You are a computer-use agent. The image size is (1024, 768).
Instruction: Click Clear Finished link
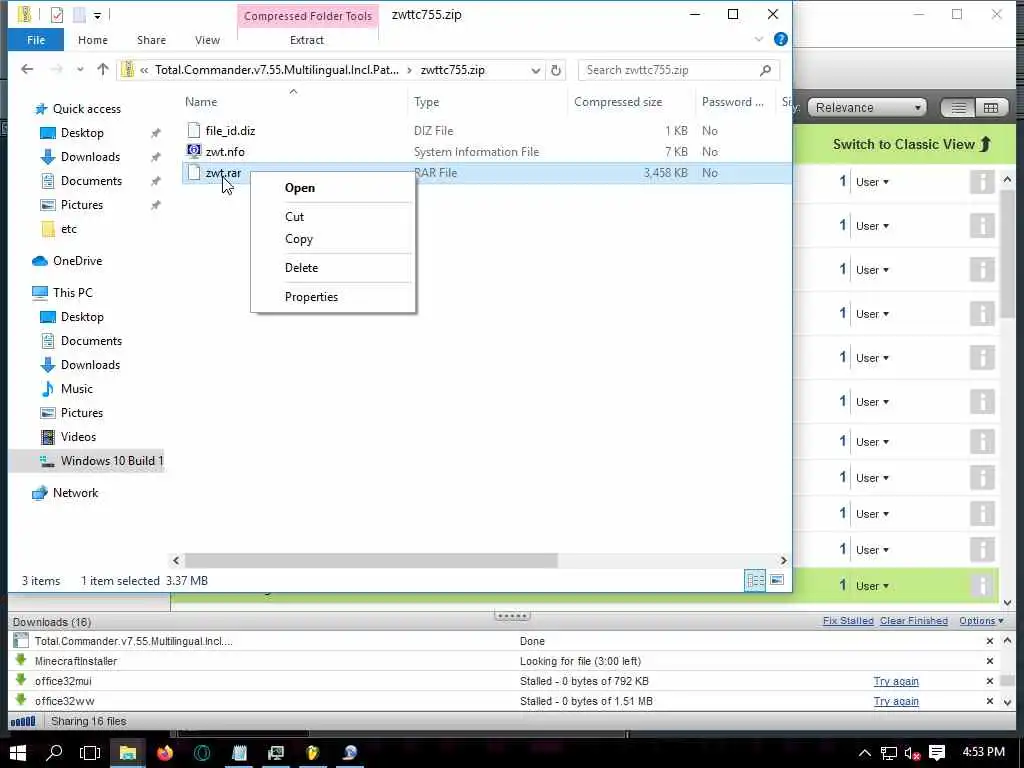click(x=914, y=621)
